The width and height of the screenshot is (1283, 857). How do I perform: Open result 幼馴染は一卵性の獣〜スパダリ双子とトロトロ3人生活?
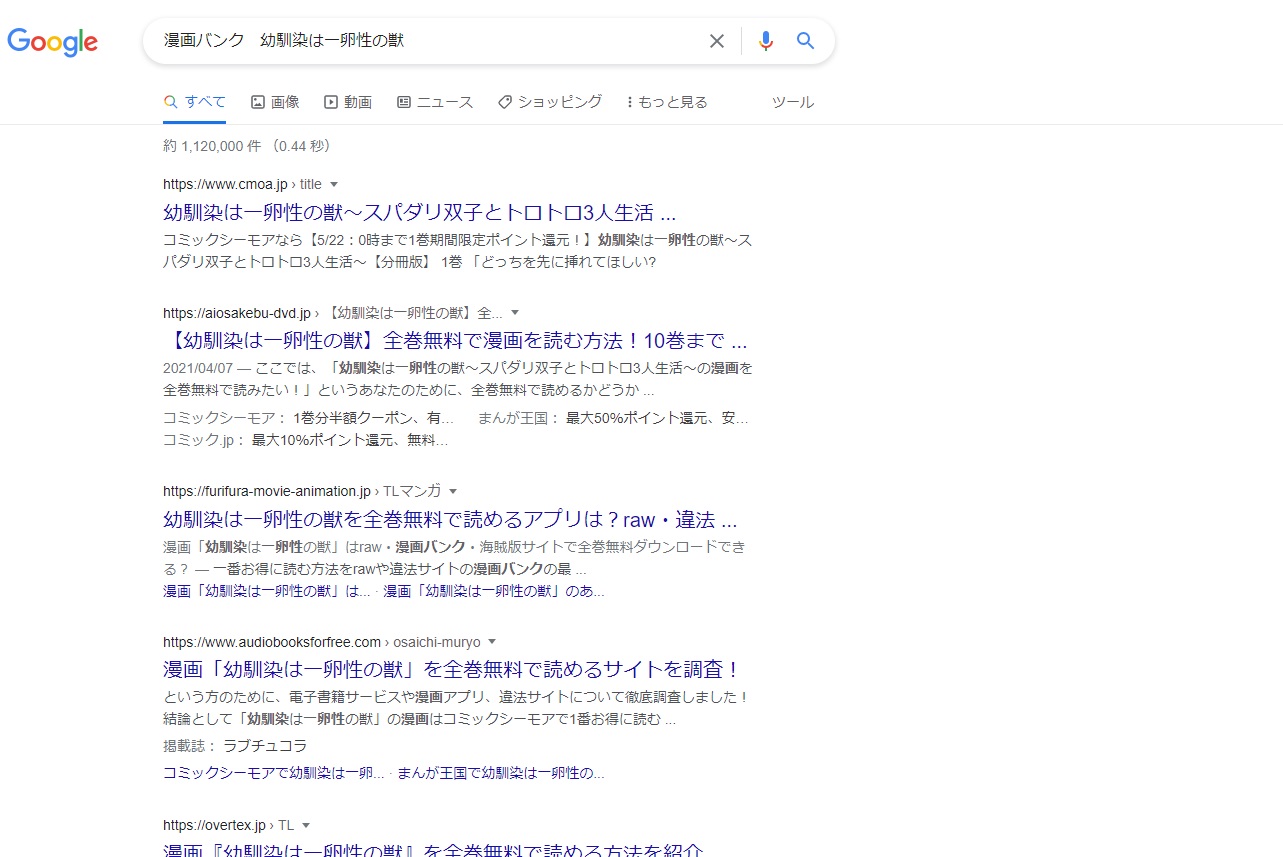point(420,212)
